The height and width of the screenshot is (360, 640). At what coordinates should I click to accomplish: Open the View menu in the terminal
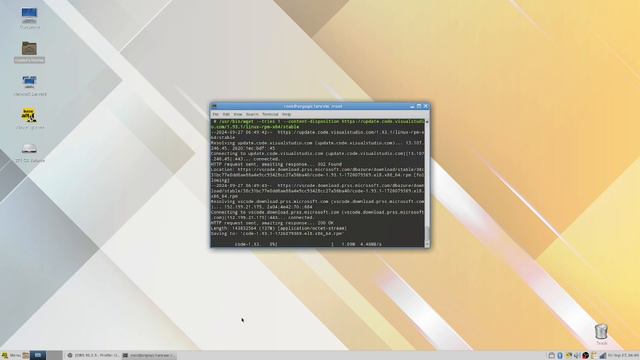(238, 114)
